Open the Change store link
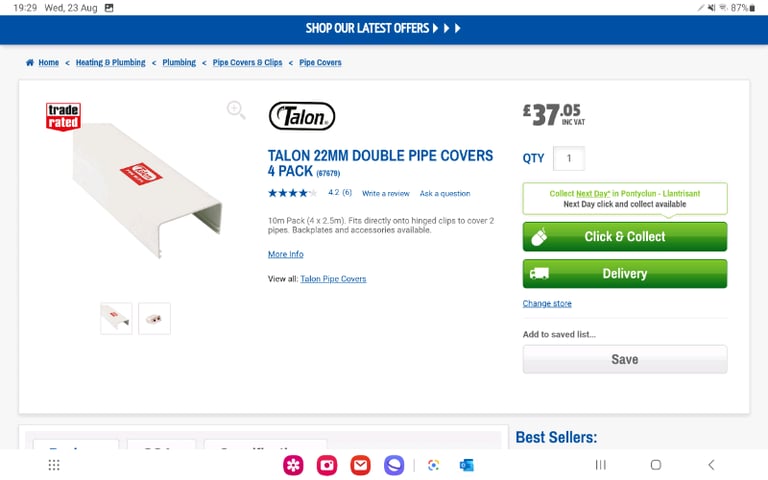The height and width of the screenshot is (480, 768). [x=547, y=304]
